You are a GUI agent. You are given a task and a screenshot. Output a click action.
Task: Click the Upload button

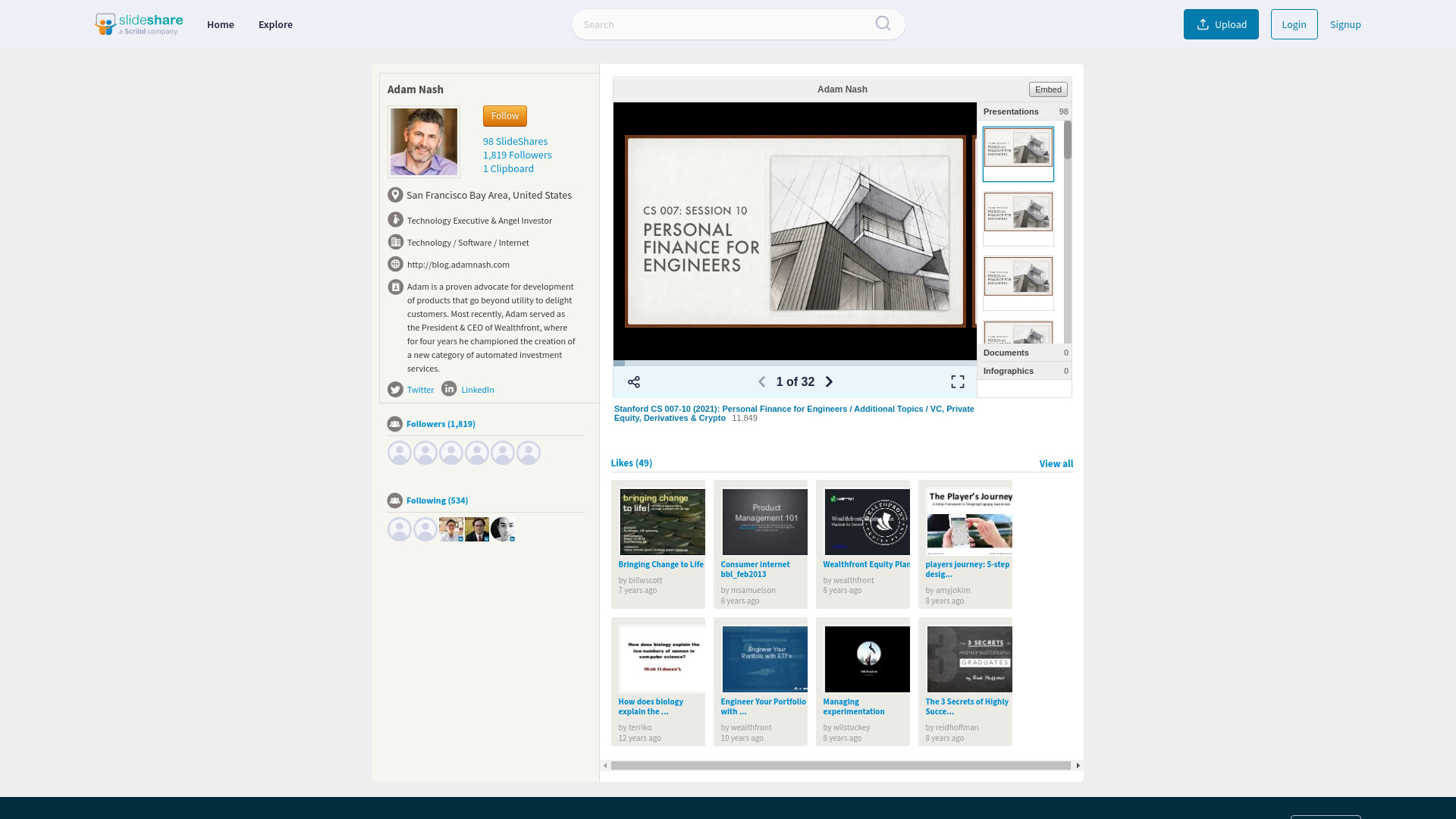(x=1221, y=24)
